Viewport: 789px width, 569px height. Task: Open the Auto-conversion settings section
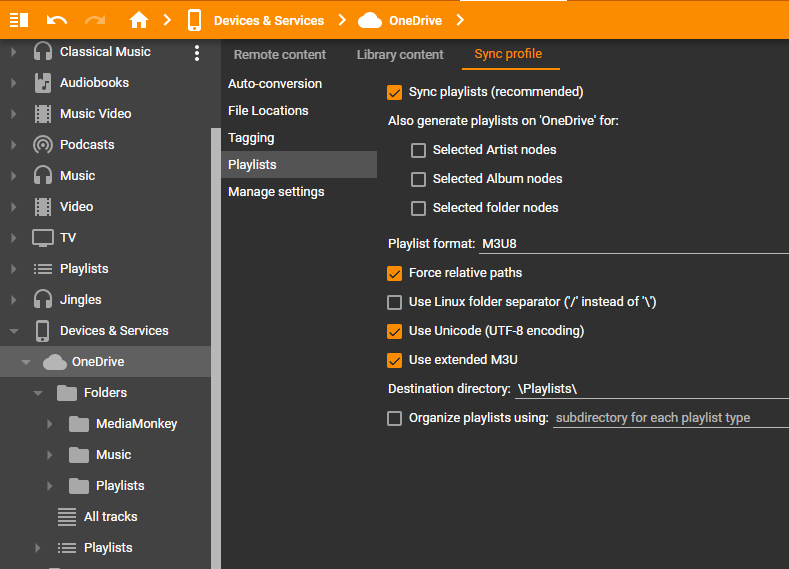coord(275,84)
